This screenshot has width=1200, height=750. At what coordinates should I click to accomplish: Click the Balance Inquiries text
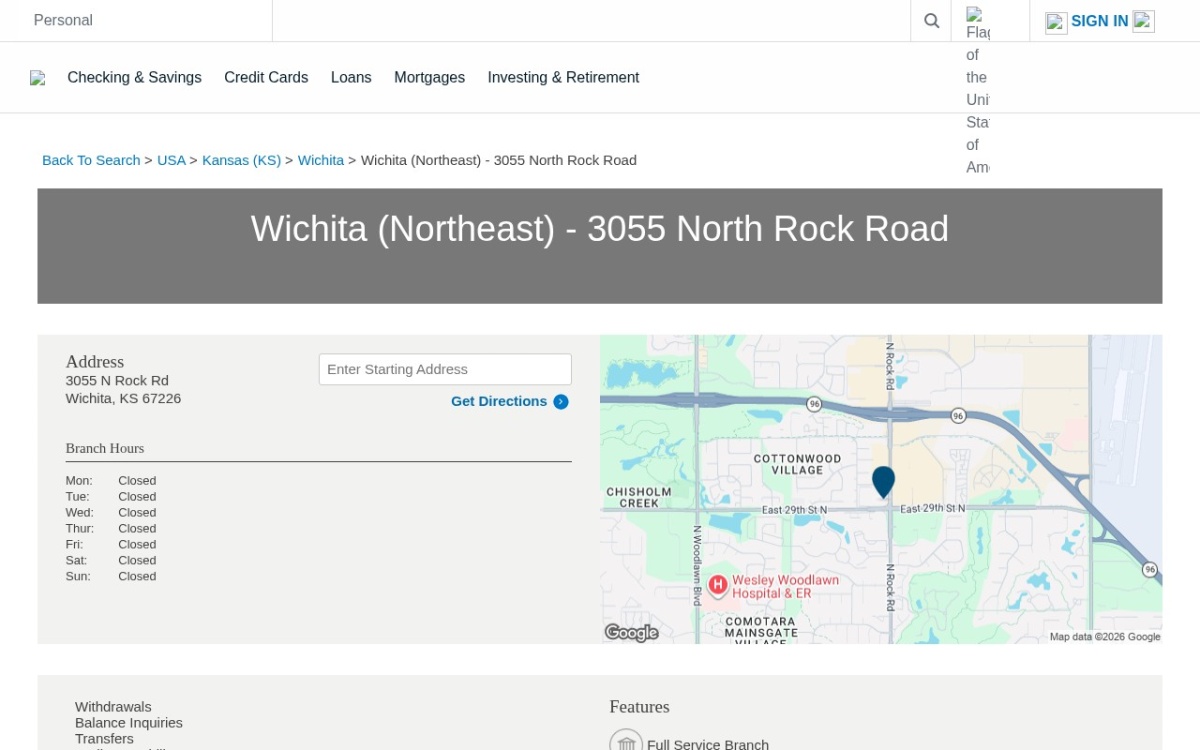point(129,723)
